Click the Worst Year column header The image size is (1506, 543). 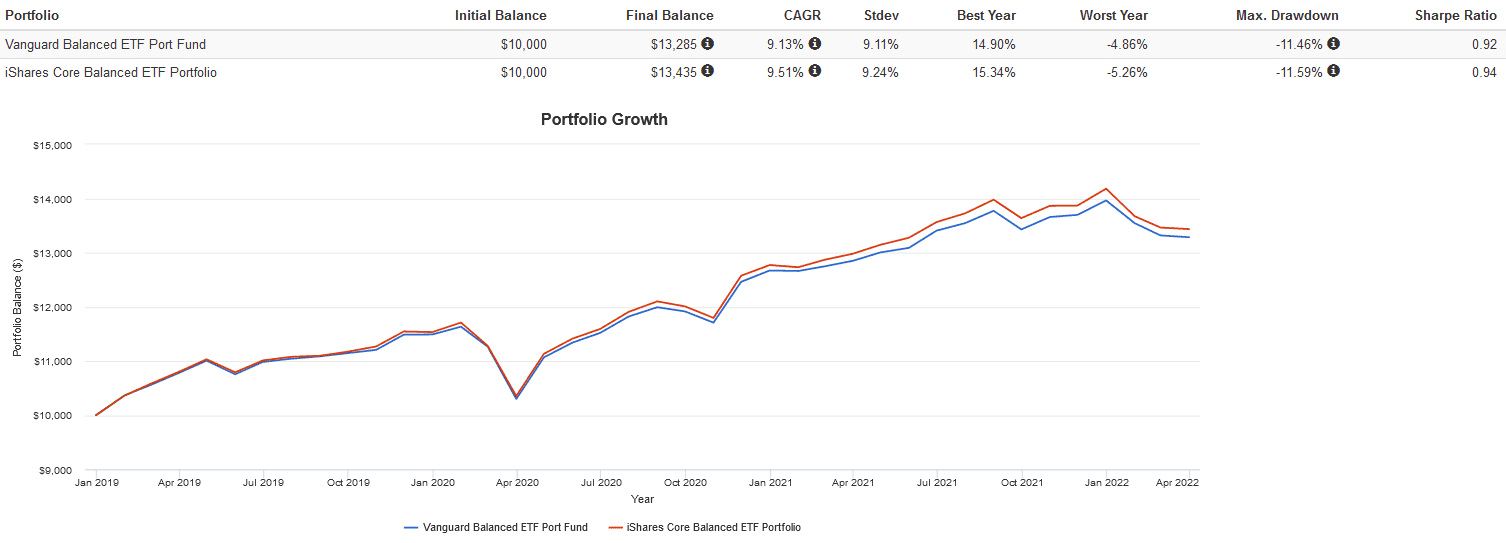pos(1113,16)
